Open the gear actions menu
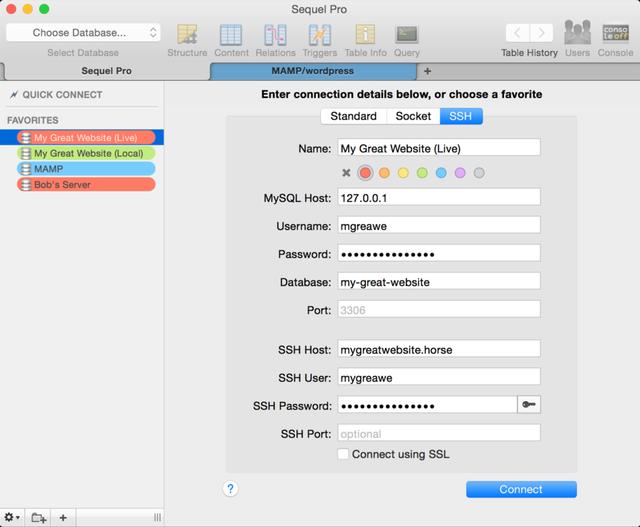 pos(12,518)
